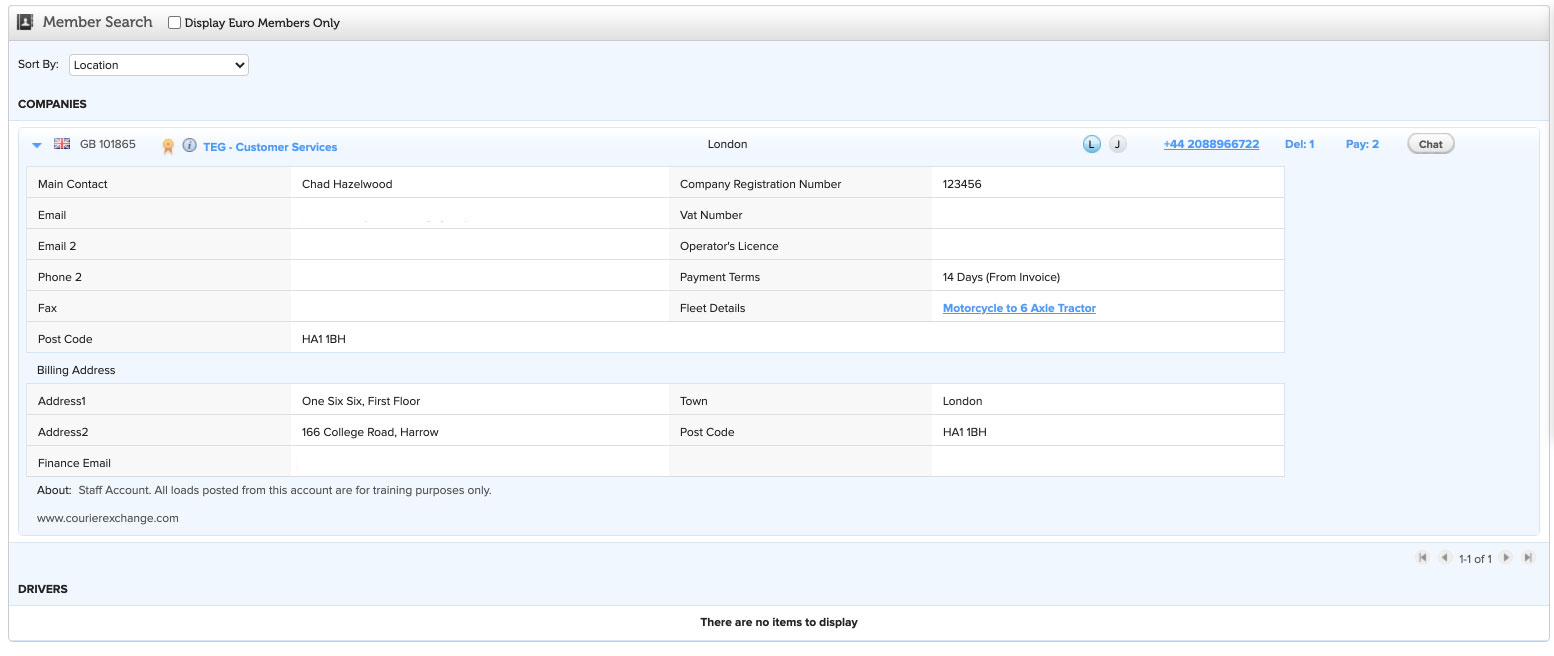Image resolution: width=1554 pixels, height=656 pixels.
Task: Click the info icon beside TEG
Action: click(x=189, y=146)
